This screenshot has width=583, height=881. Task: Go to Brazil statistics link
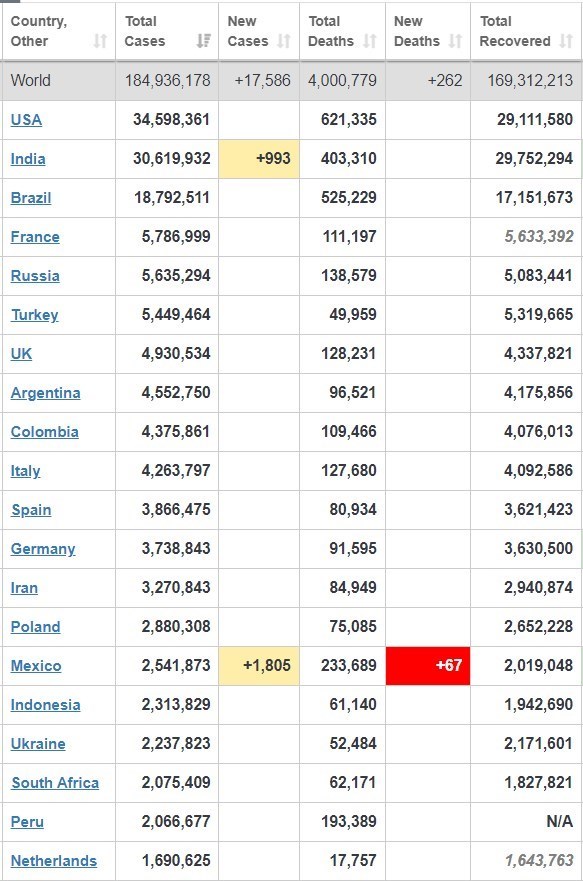click(x=31, y=198)
